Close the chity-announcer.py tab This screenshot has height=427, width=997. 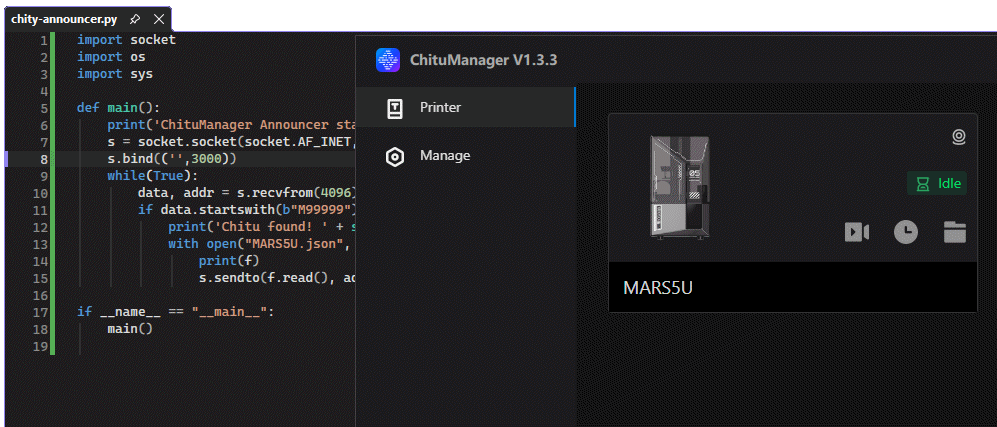tap(159, 19)
